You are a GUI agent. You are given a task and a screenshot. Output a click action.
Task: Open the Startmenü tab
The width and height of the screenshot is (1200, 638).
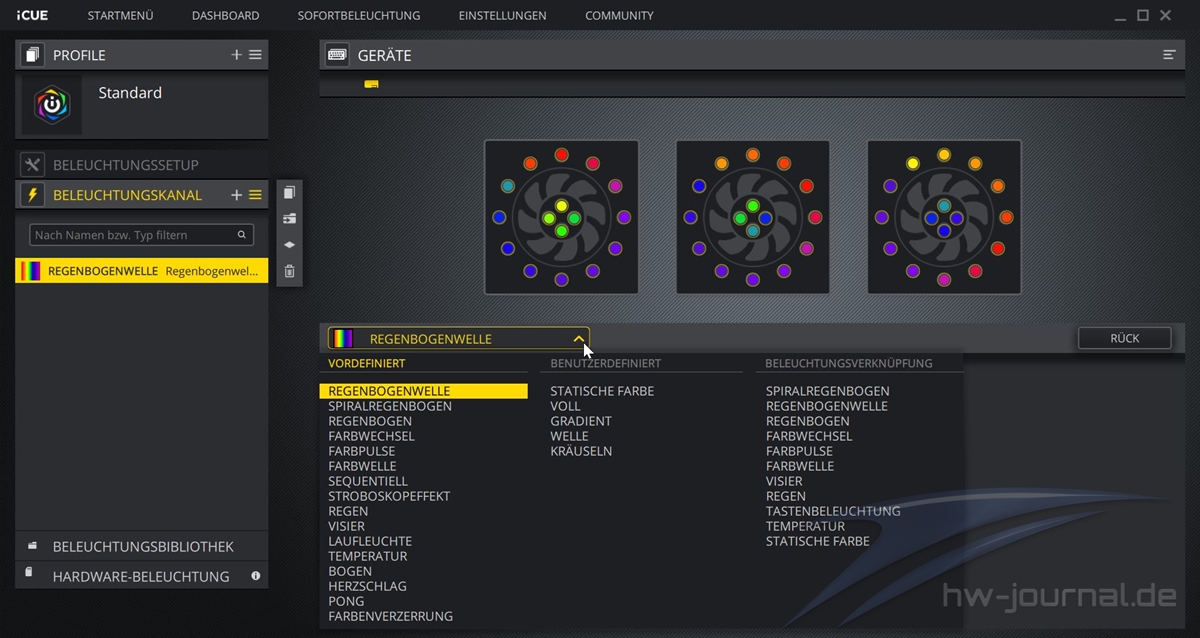pyautogui.click(x=120, y=15)
